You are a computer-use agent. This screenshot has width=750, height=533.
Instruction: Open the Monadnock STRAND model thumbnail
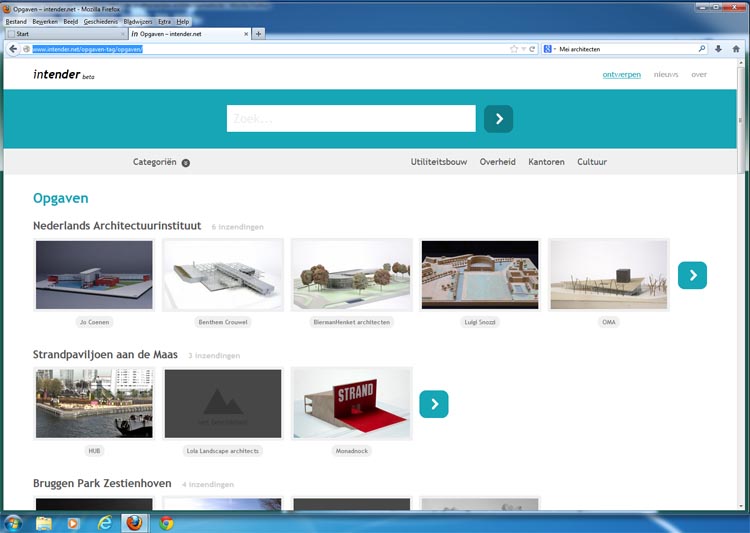352,404
